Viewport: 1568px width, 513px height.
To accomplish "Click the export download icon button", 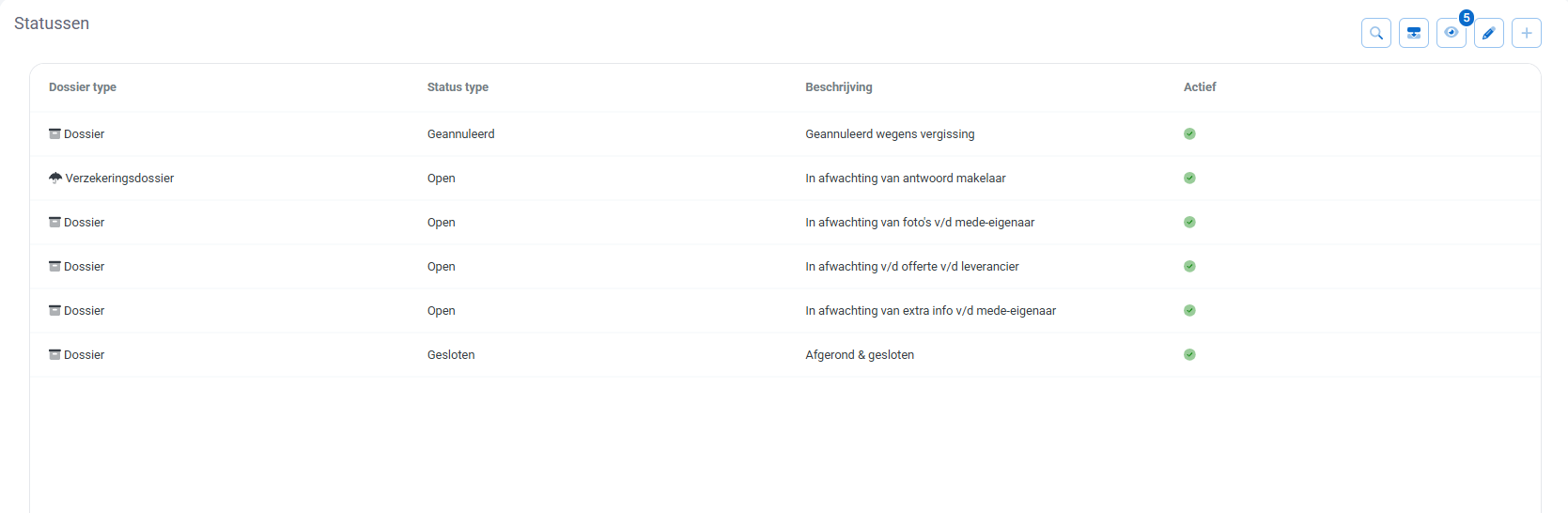I will tap(1413, 33).
